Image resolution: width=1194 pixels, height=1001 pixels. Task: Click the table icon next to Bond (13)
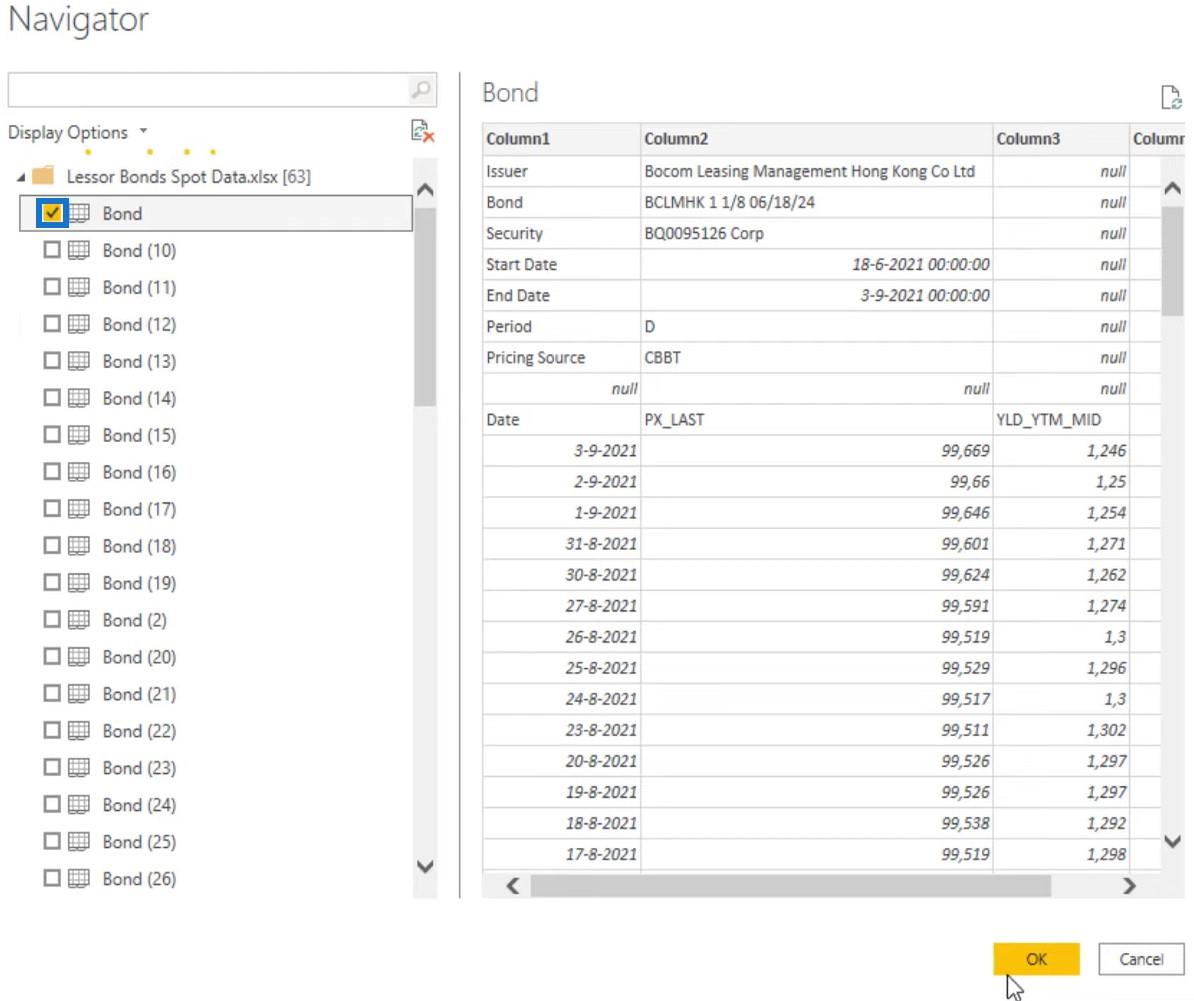pyautogui.click(x=78, y=361)
